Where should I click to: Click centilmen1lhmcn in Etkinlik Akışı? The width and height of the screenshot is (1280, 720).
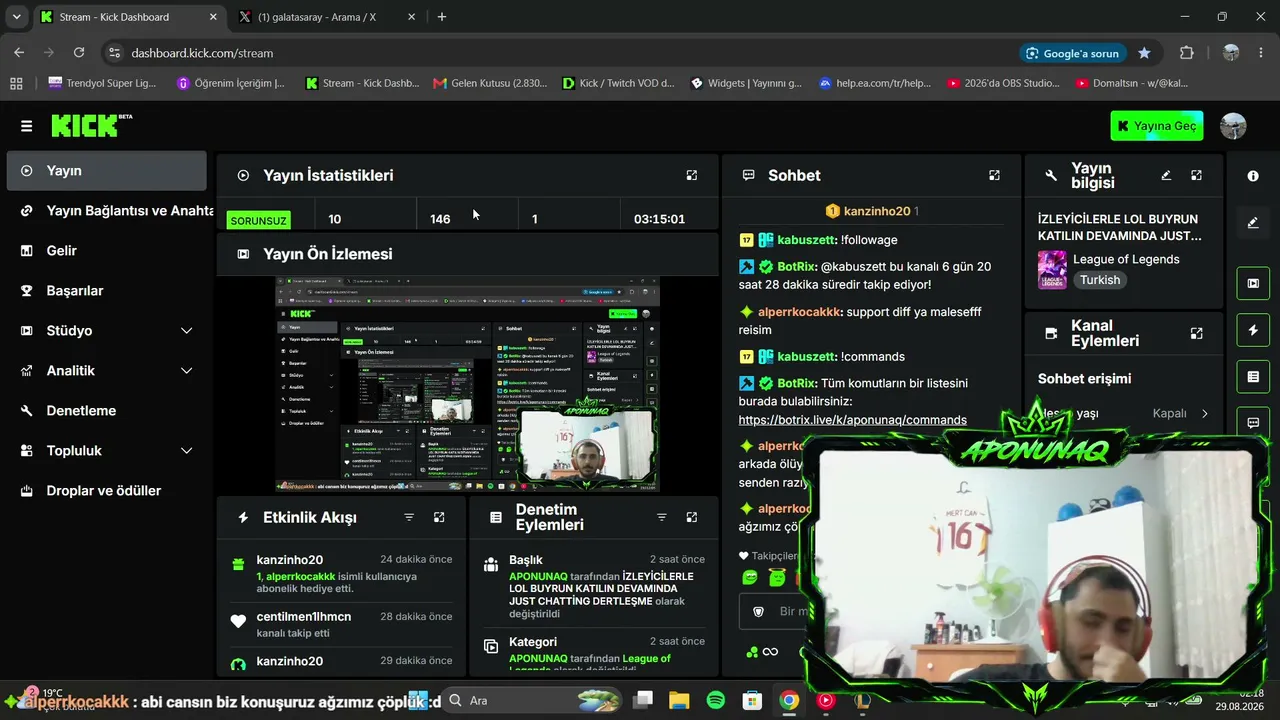(304, 617)
